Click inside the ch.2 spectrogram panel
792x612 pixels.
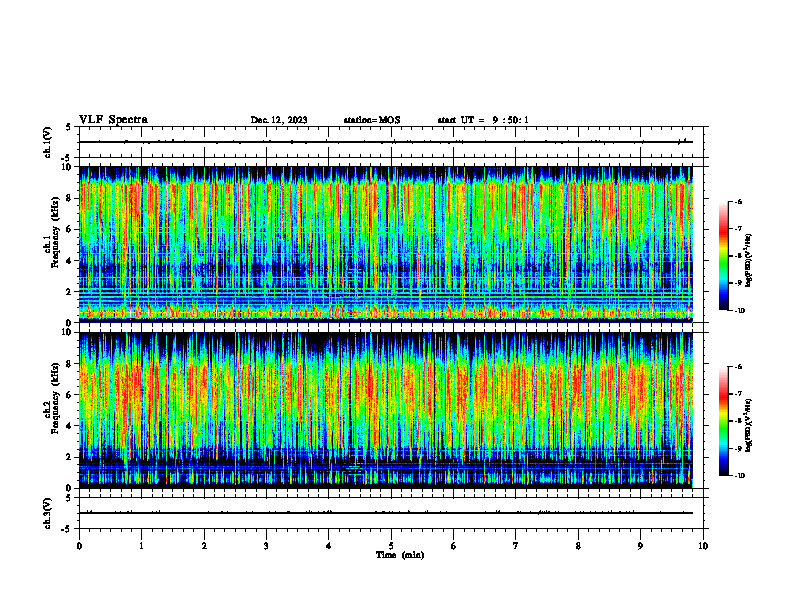pos(386,410)
